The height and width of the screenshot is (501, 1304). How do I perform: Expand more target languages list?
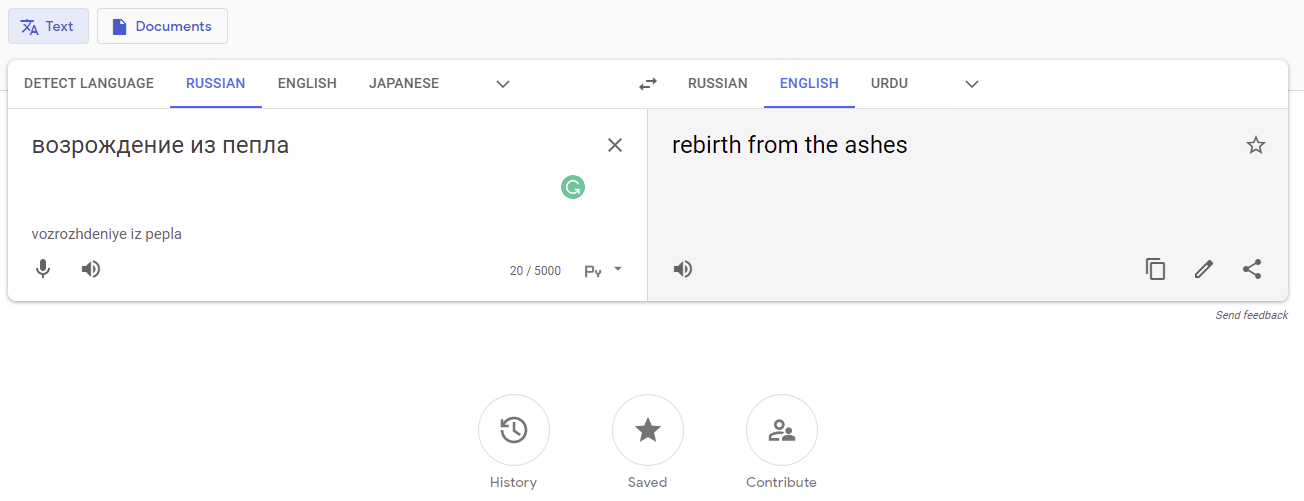(972, 84)
